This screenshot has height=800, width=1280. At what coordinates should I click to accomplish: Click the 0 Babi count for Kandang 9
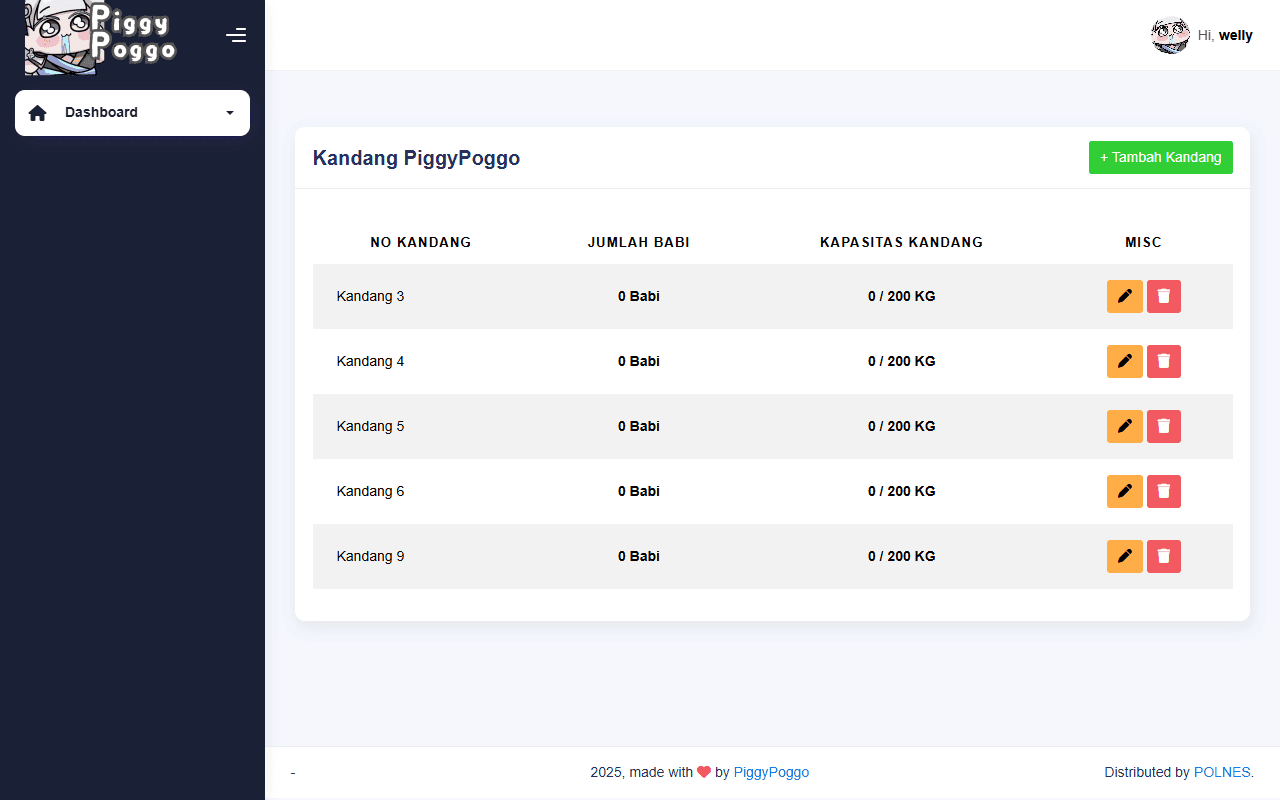(x=639, y=556)
